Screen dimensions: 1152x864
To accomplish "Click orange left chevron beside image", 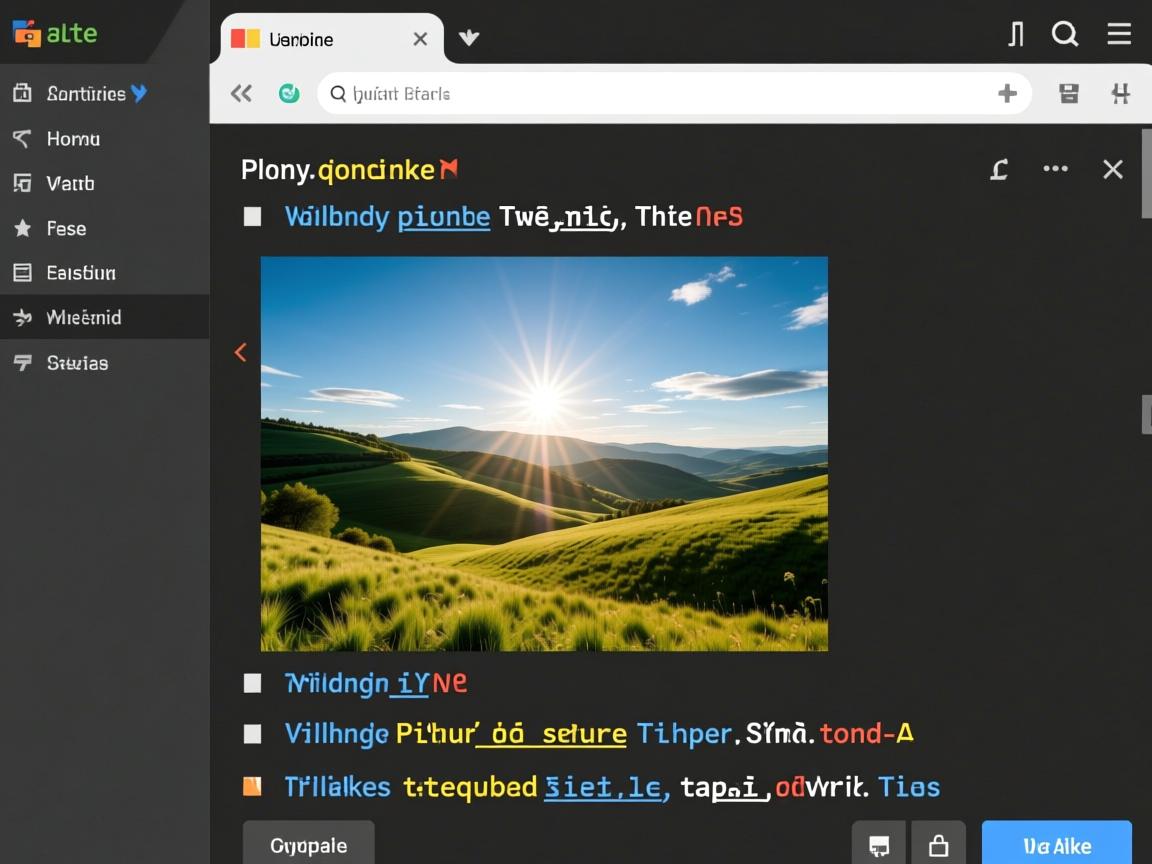I will (x=240, y=352).
